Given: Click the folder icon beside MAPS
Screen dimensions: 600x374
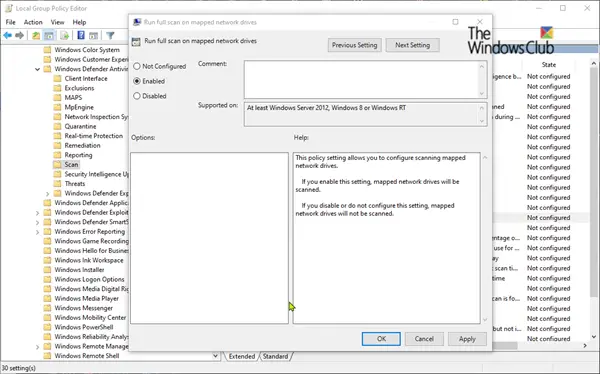Looking at the screenshot, I should (x=57, y=98).
